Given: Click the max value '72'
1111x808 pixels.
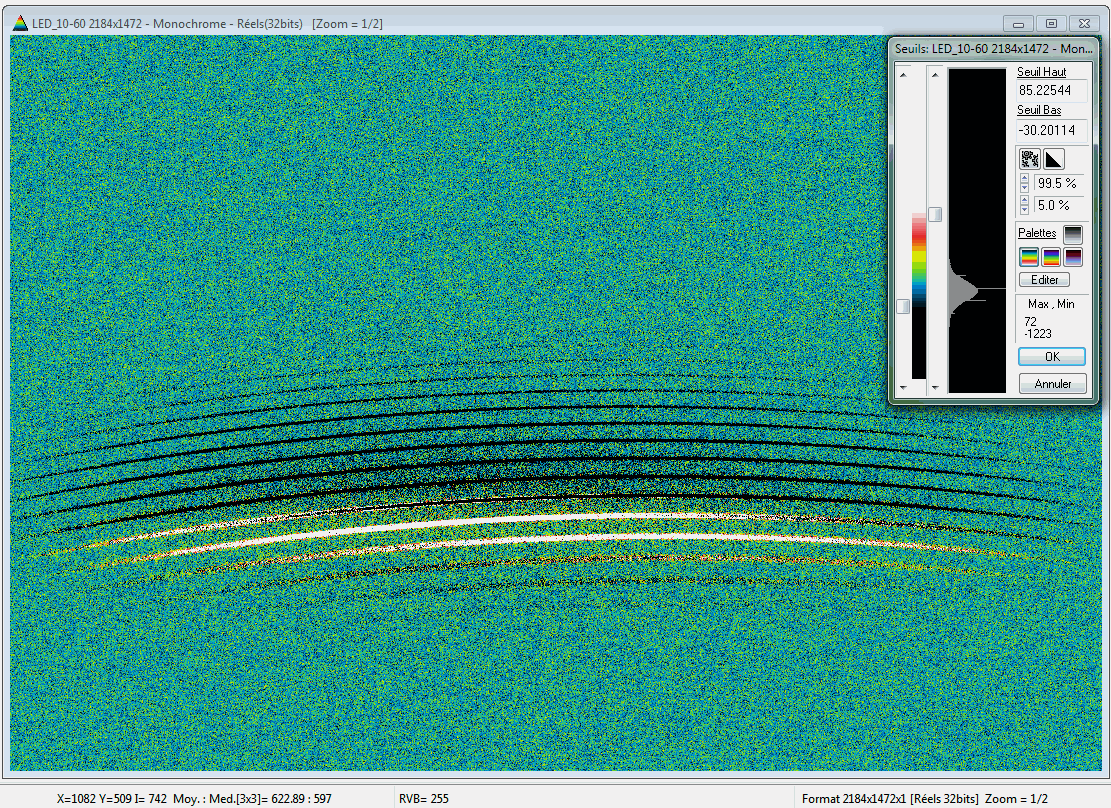Looking at the screenshot, I should [x=1030, y=322].
